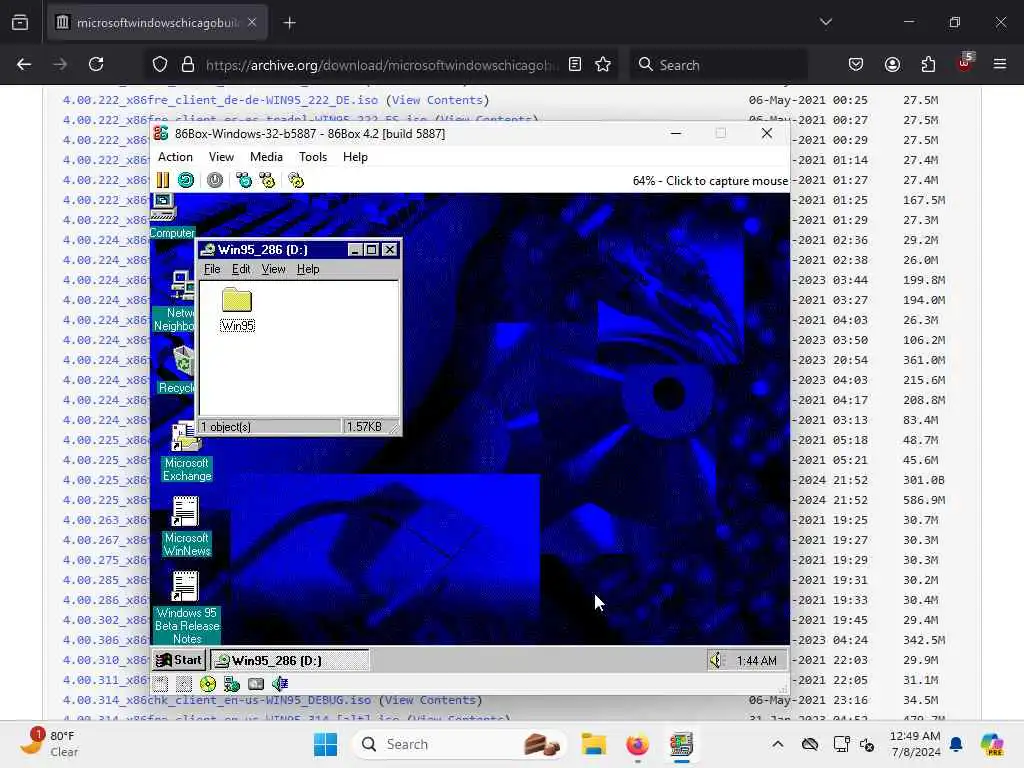Image resolution: width=1024 pixels, height=768 pixels.
Task: Click the ACPI shutdown power icon
Action: click(215, 180)
